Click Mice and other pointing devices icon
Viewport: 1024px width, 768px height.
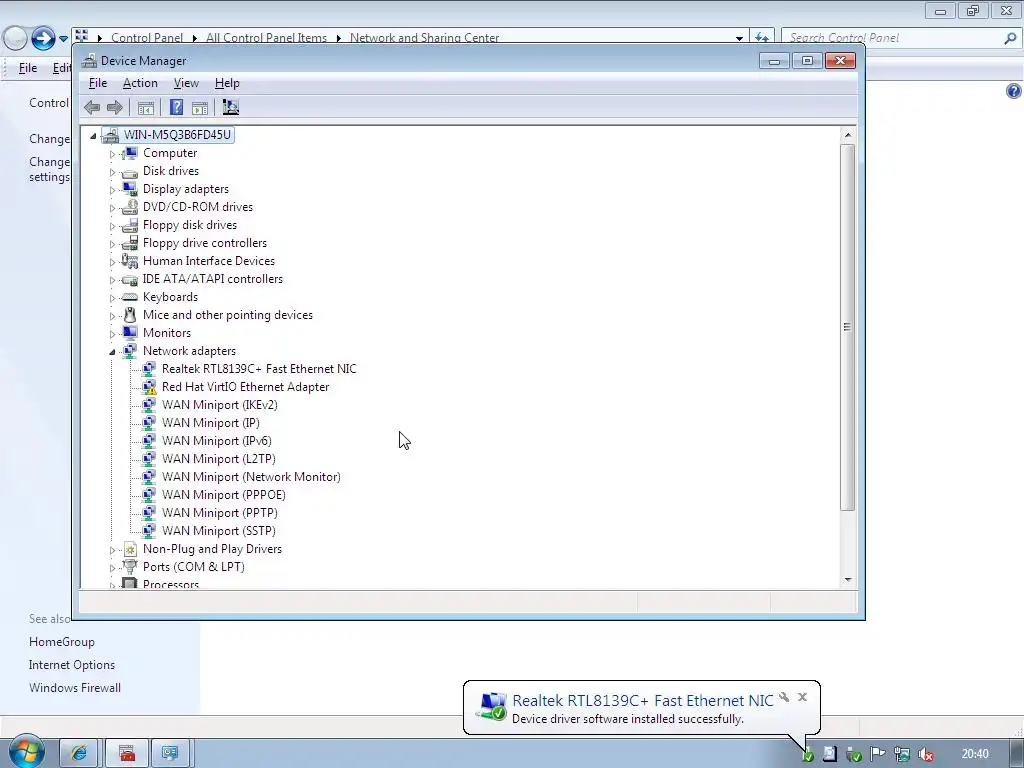[130, 315]
